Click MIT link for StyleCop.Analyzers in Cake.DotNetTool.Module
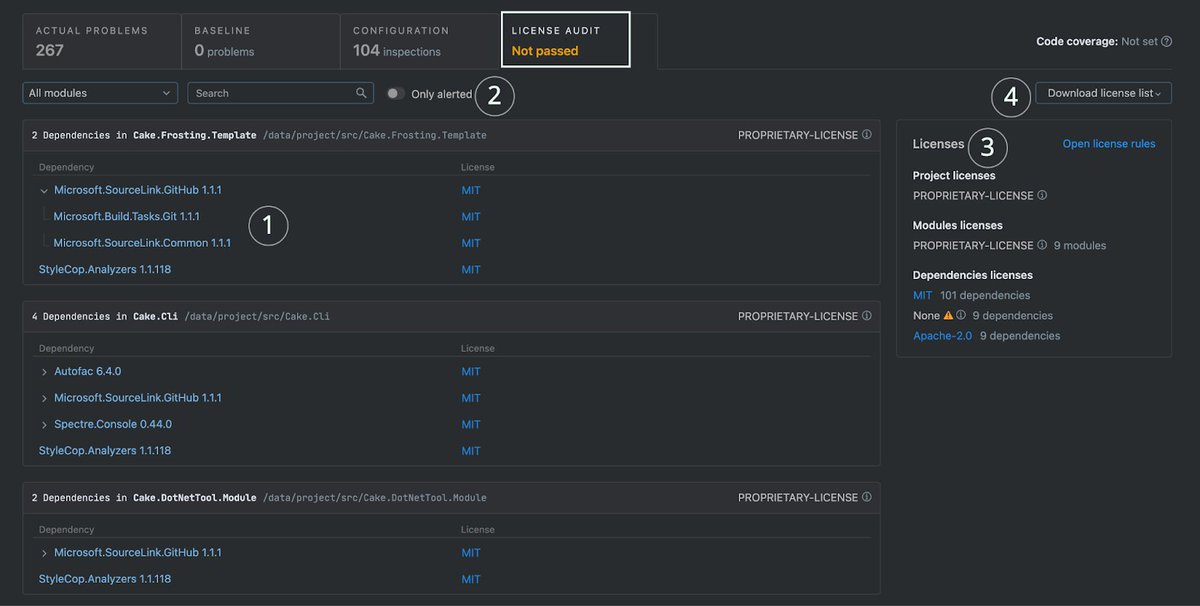The height and width of the screenshot is (606, 1200). click(471, 579)
